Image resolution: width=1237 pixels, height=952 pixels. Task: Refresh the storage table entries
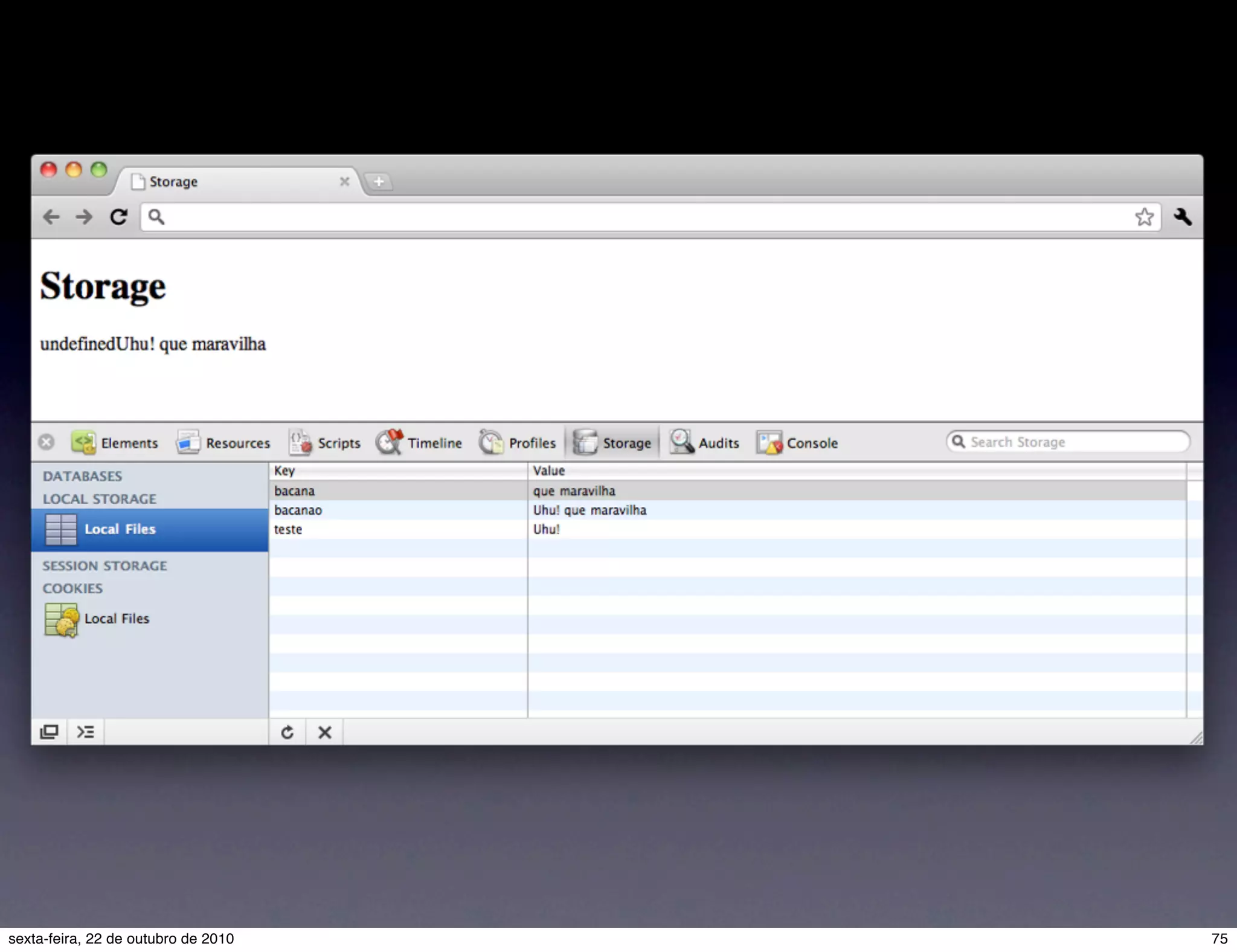tap(288, 732)
